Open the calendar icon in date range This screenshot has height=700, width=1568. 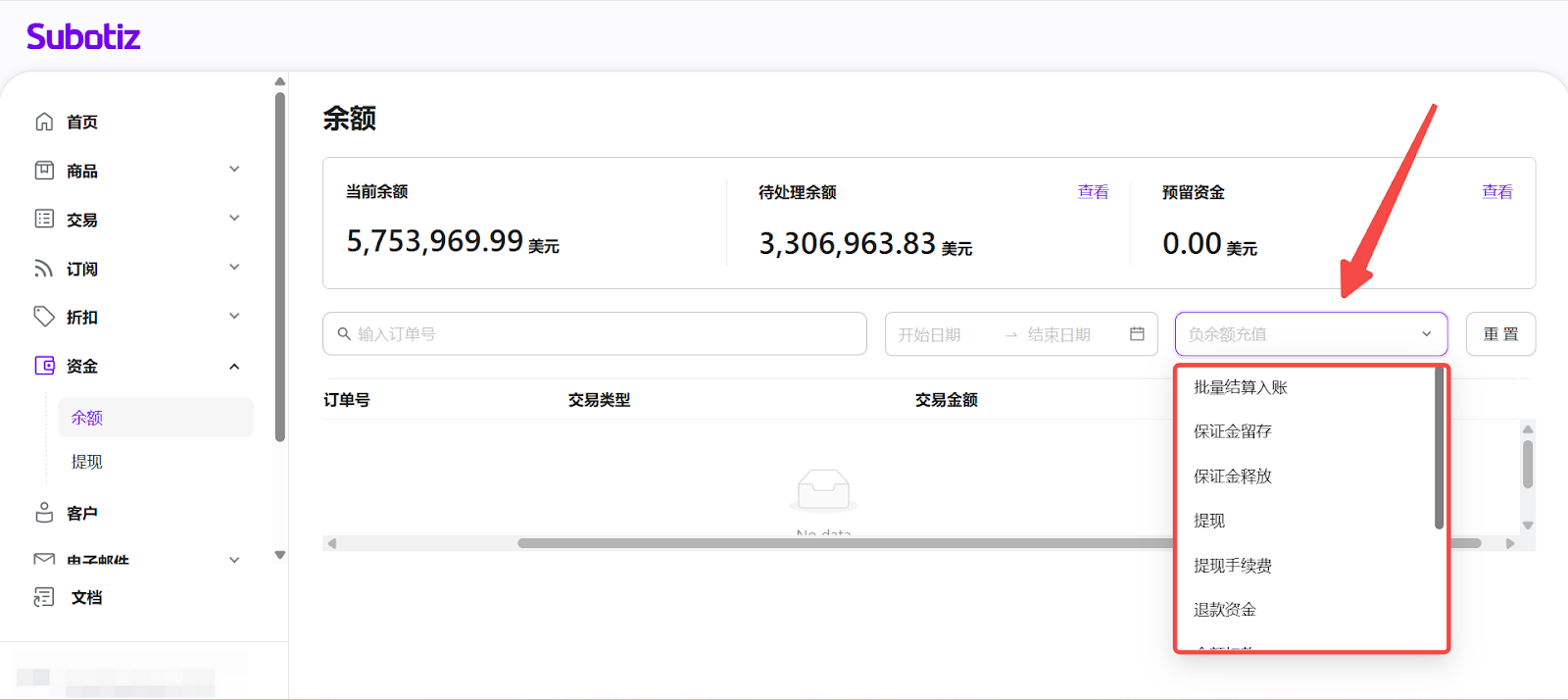(x=1137, y=334)
